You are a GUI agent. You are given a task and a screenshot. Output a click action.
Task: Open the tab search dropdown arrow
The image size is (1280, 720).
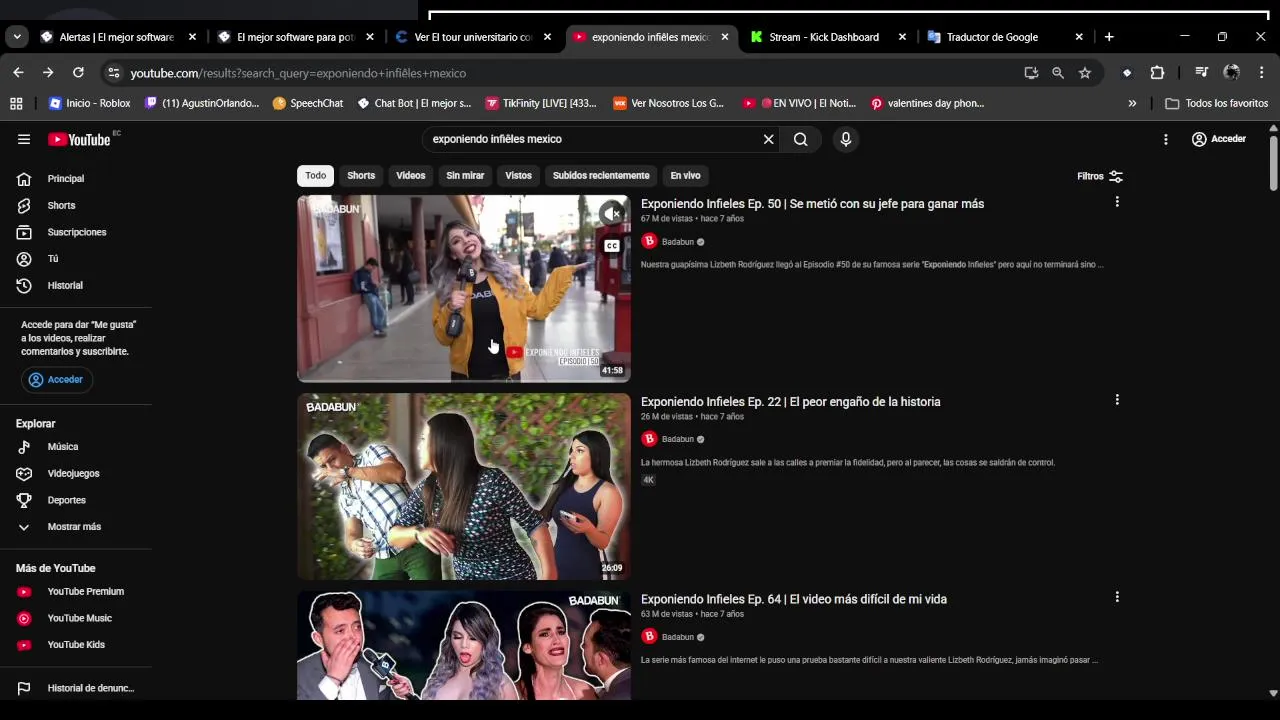pyautogui.click(x=17, y=37)
